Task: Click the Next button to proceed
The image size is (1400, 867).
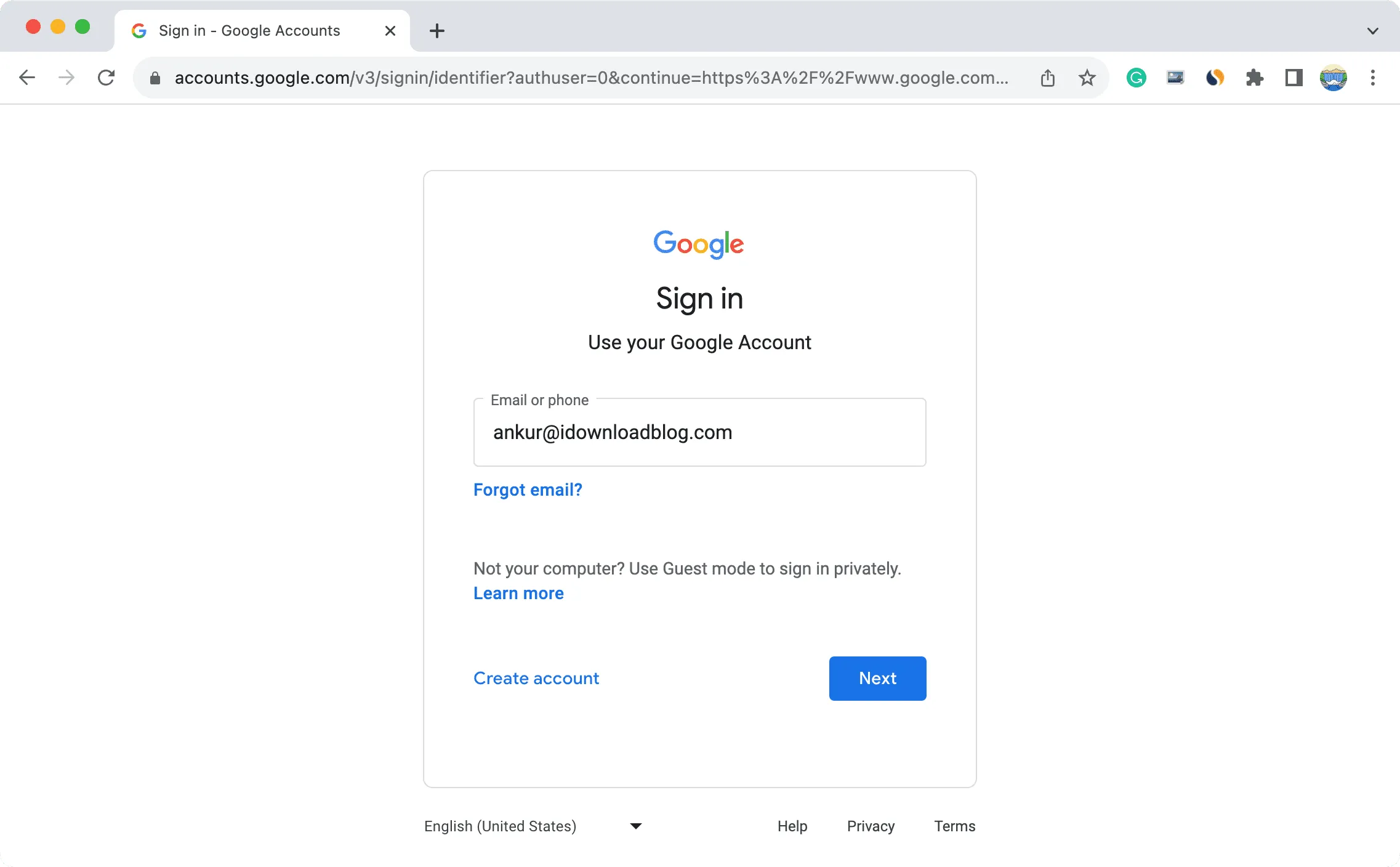Action: (x=877, y=678)
